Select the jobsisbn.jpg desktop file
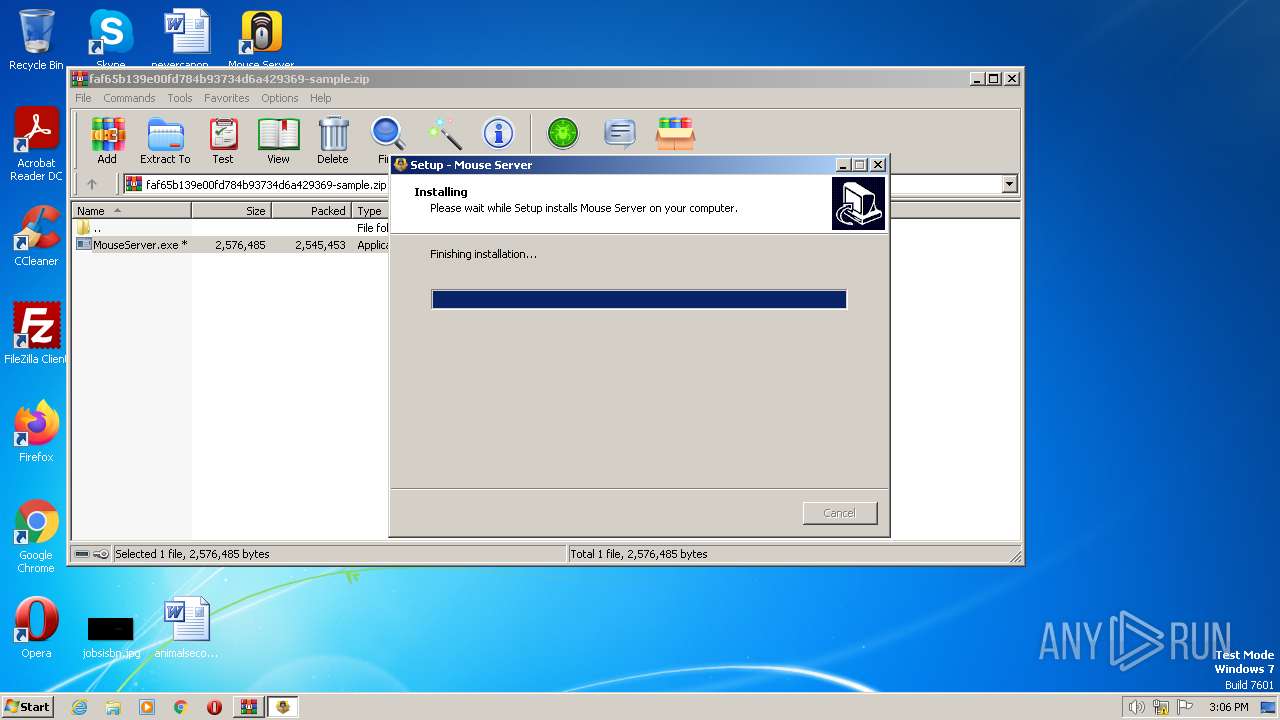Image resolution: width=1280 pixels, height=720 pixels. click(x=111, y=636)
